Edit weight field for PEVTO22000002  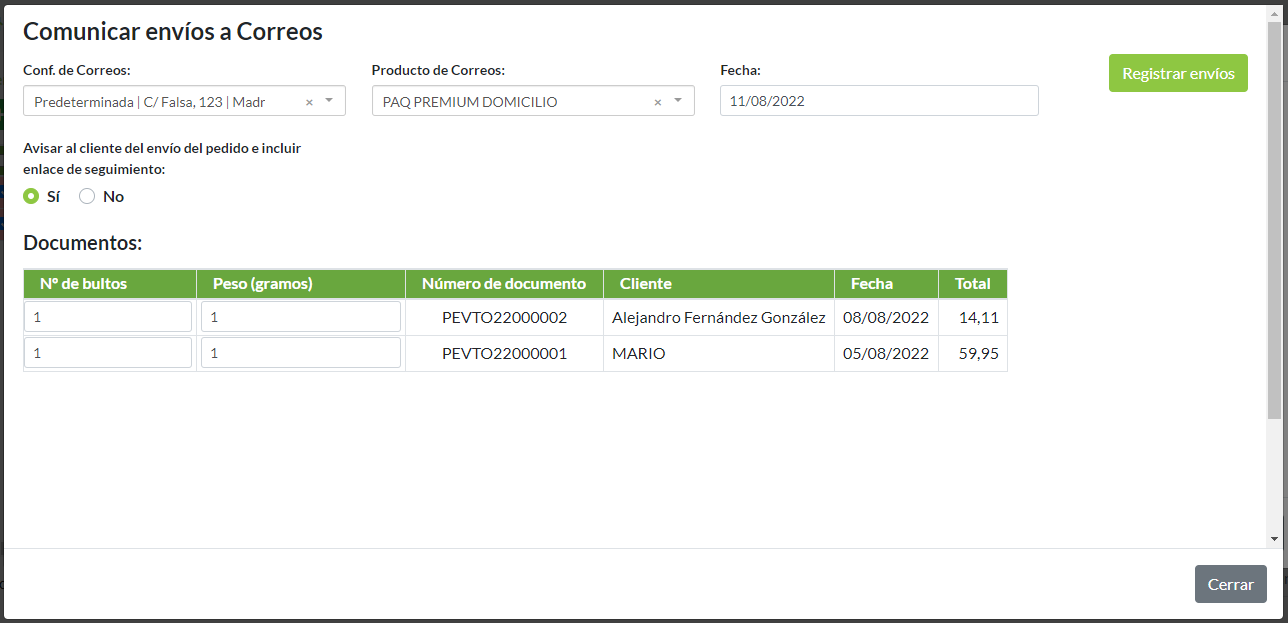300,317
